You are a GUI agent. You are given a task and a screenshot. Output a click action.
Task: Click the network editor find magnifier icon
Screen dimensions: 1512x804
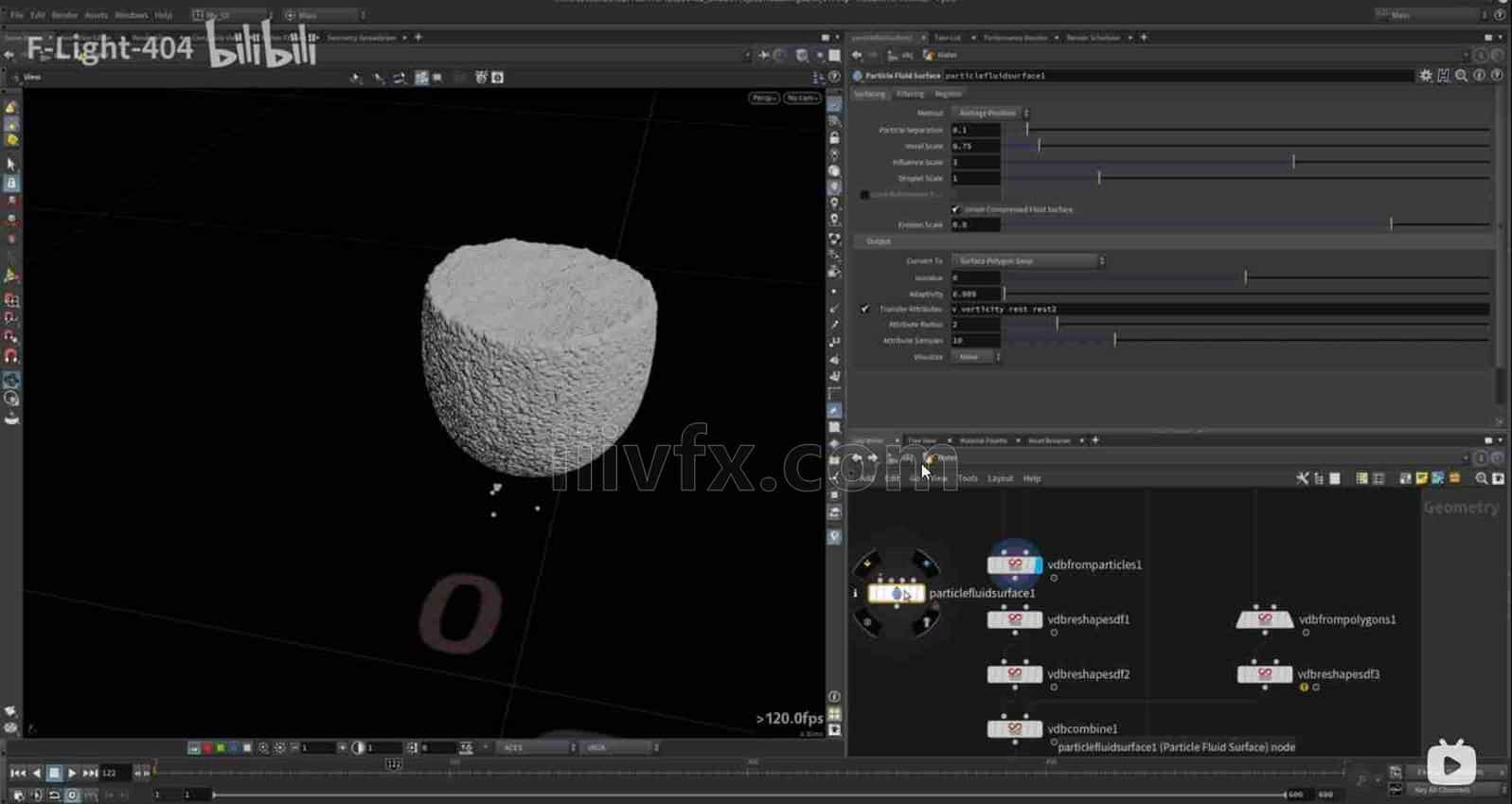point(1482,479)
